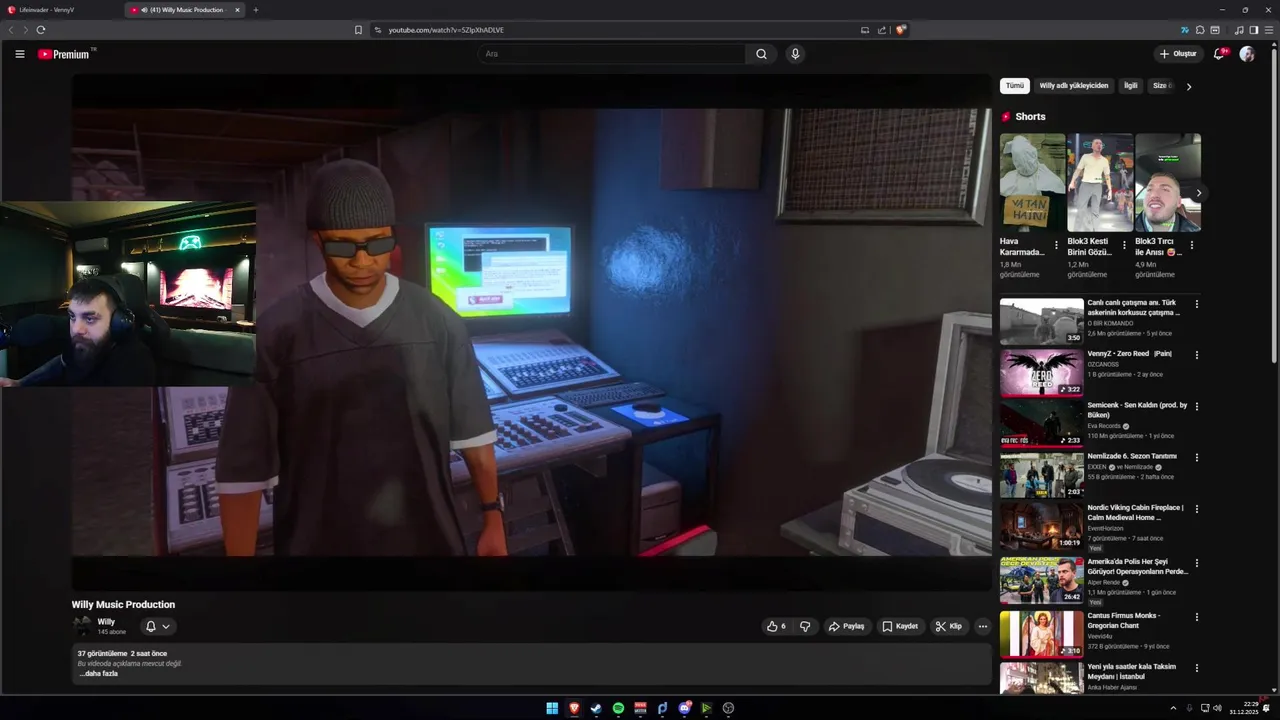
Task: Click Brave shields icon in address bar
Action: [x=900, y=30]
